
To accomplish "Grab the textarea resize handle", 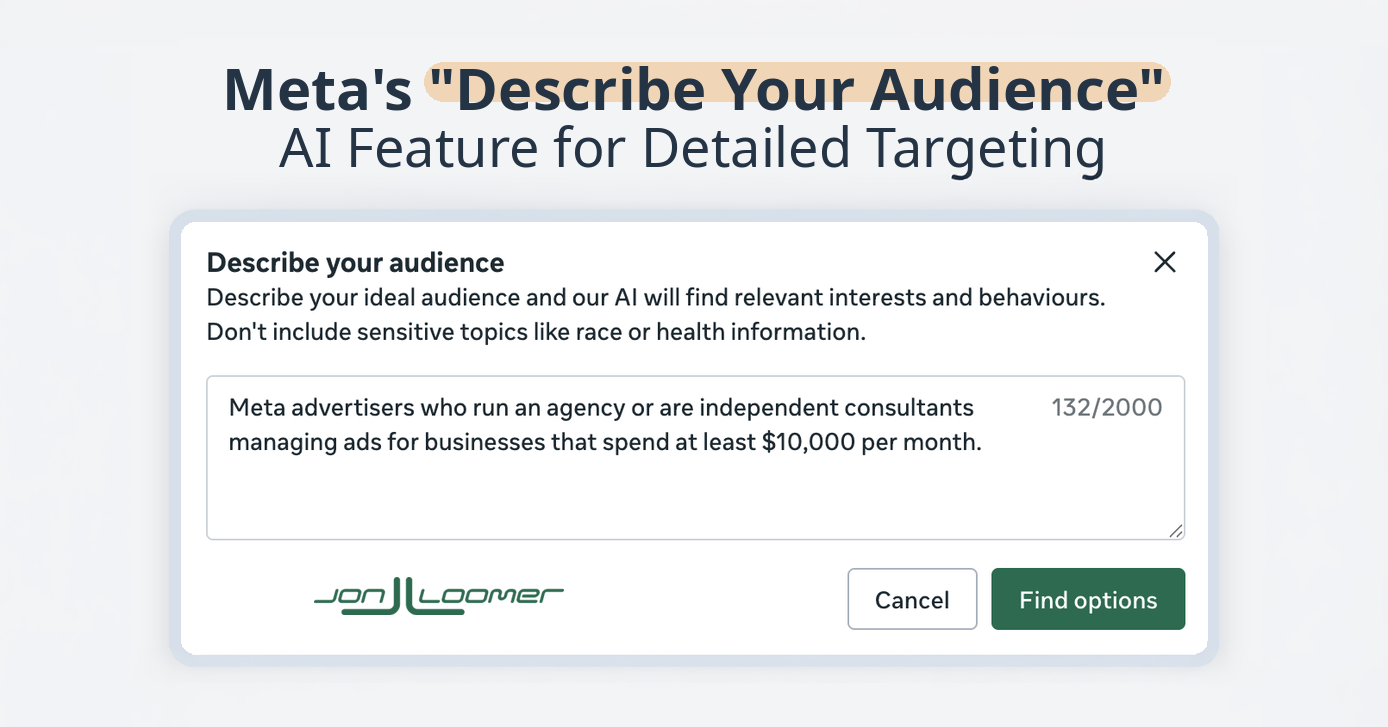I will tap(1176, 531).
